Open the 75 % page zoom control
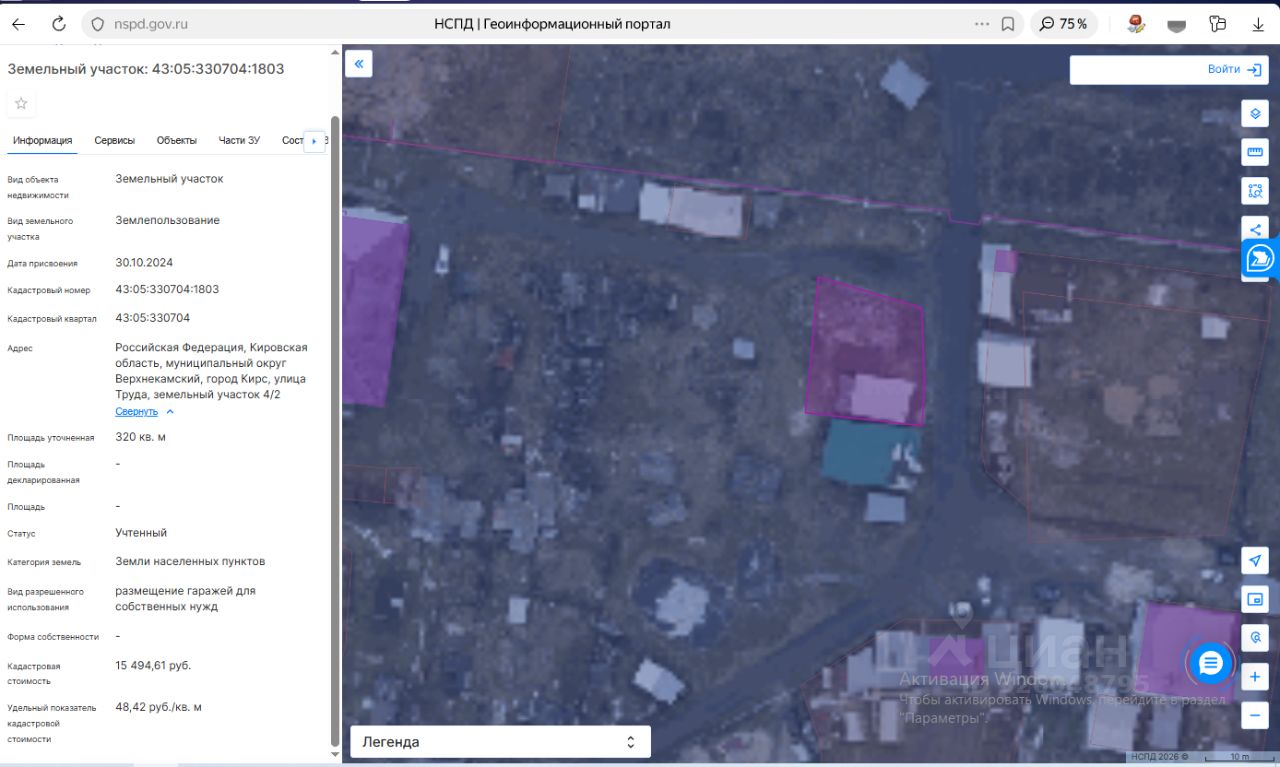This screenshot has width=1280, height=767. (1064, 24)
